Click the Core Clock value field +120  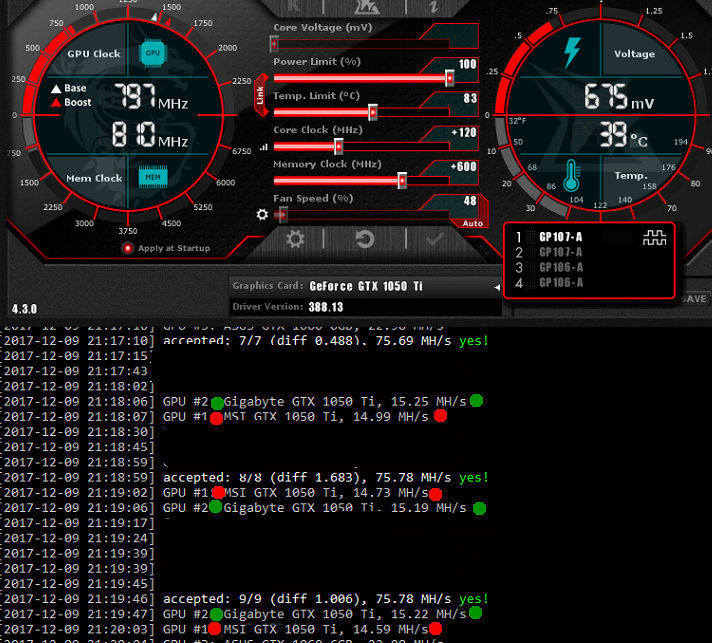click(463, 133)
